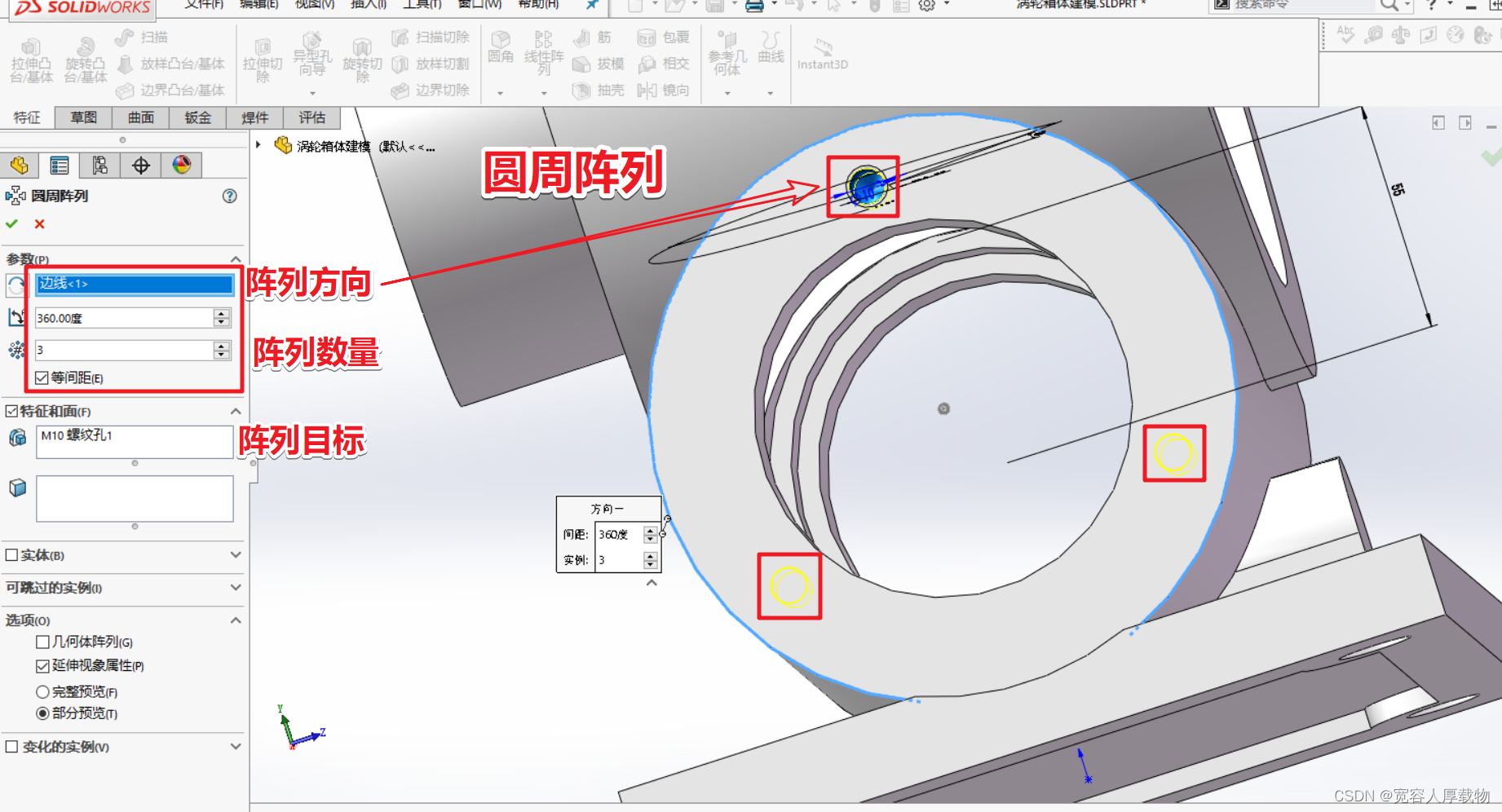This screenshot has height=812, width=1502.
Task: Toggle the 等间距 equal spacing checkbox
Action: tap(42, 377)
